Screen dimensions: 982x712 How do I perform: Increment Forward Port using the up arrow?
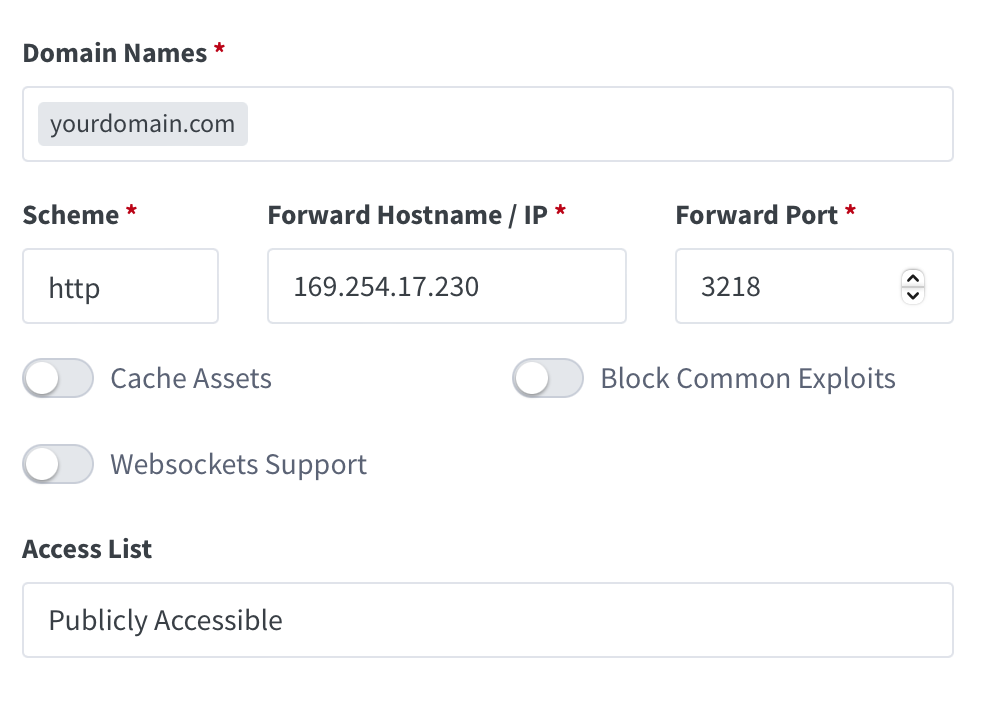[912, 279]
